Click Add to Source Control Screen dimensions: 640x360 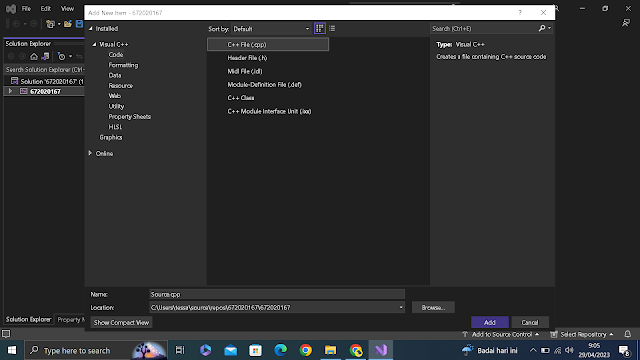(501, 334)
